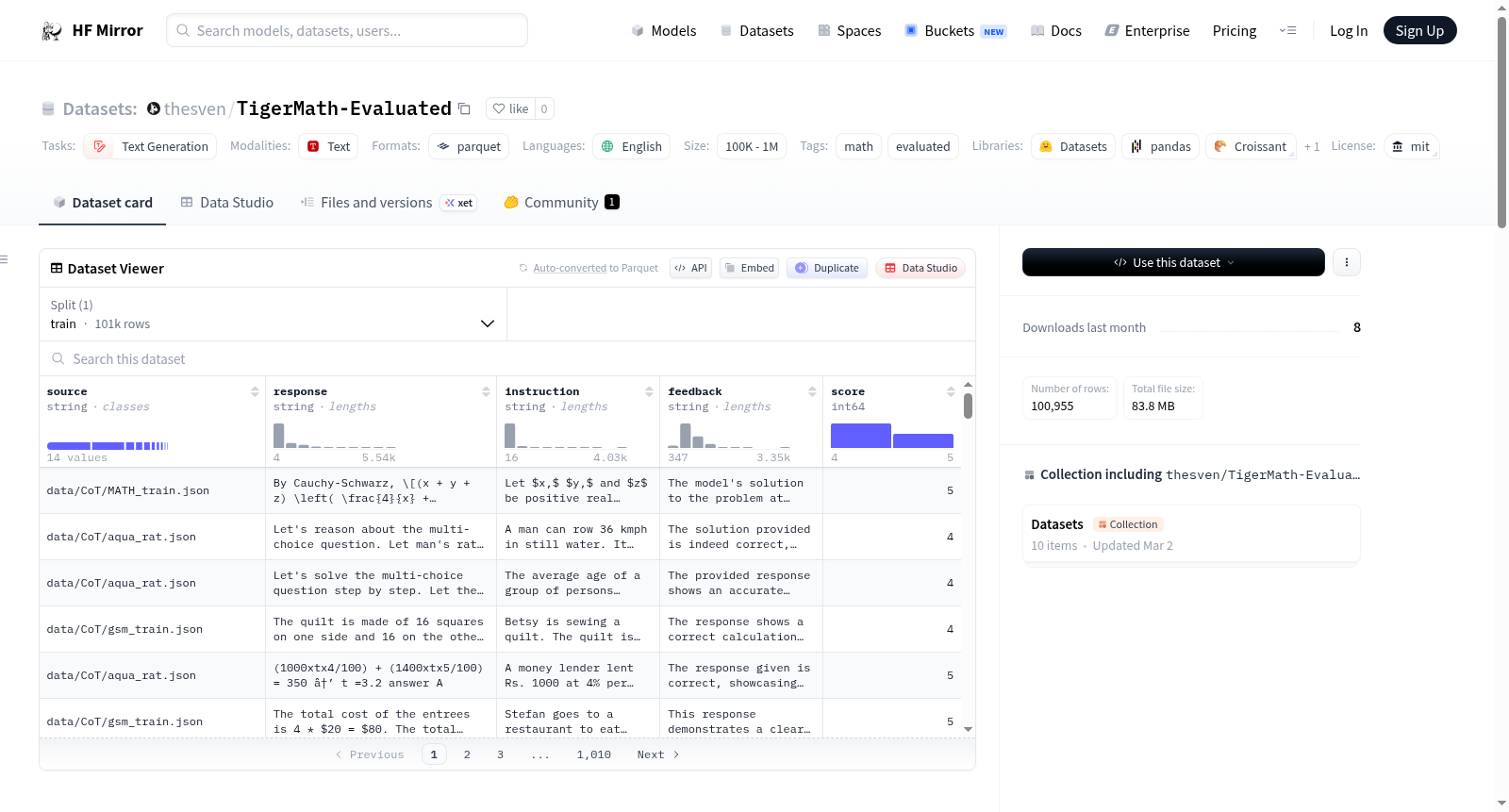Screen dimensions: 1509x812
Task: Click the score histogram bar for 5
Action: [x=923, y=440]
